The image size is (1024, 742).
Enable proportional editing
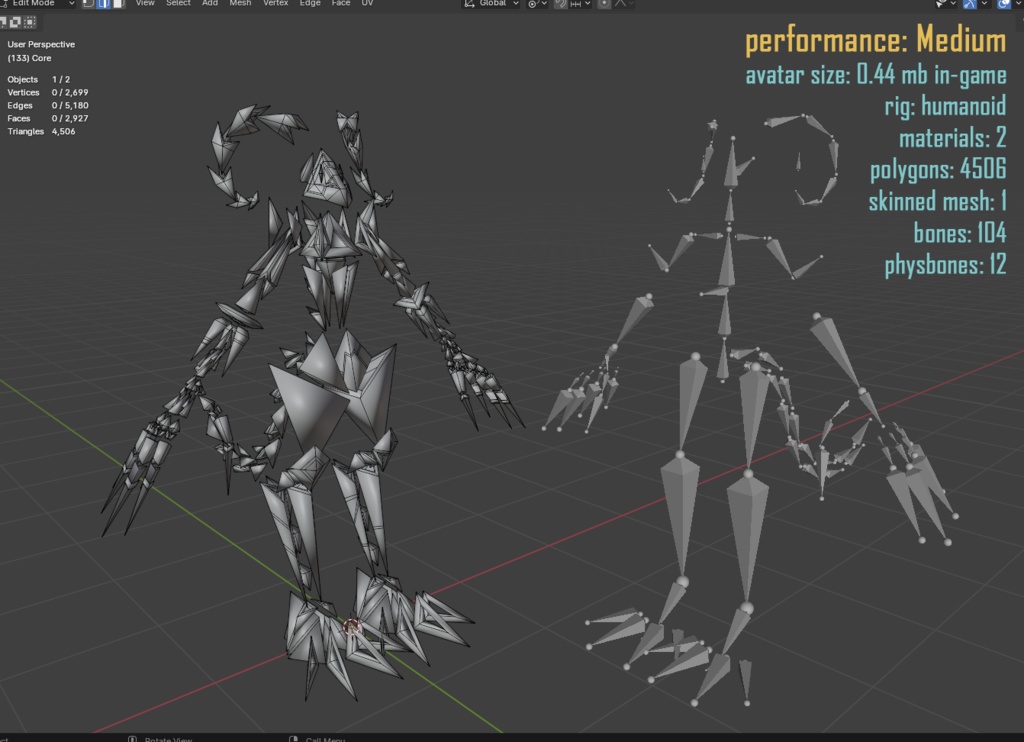click(606, 4)
